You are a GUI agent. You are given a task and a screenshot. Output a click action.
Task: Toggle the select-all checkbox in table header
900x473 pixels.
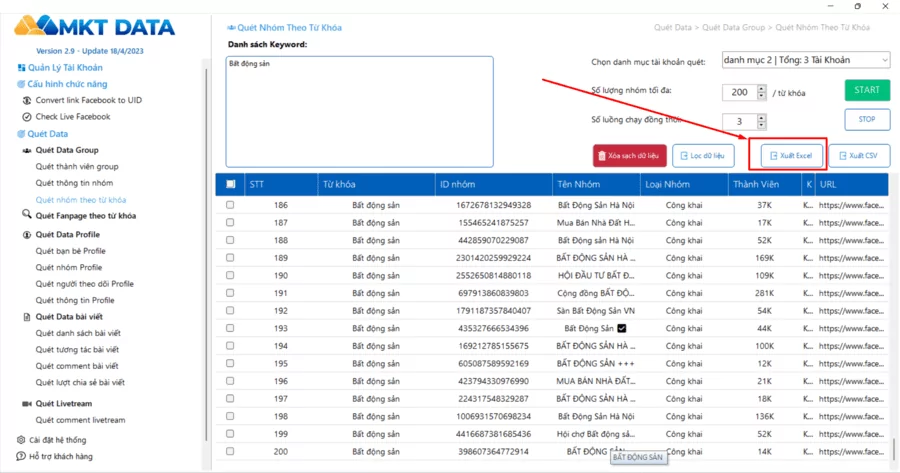click(231, 184)
